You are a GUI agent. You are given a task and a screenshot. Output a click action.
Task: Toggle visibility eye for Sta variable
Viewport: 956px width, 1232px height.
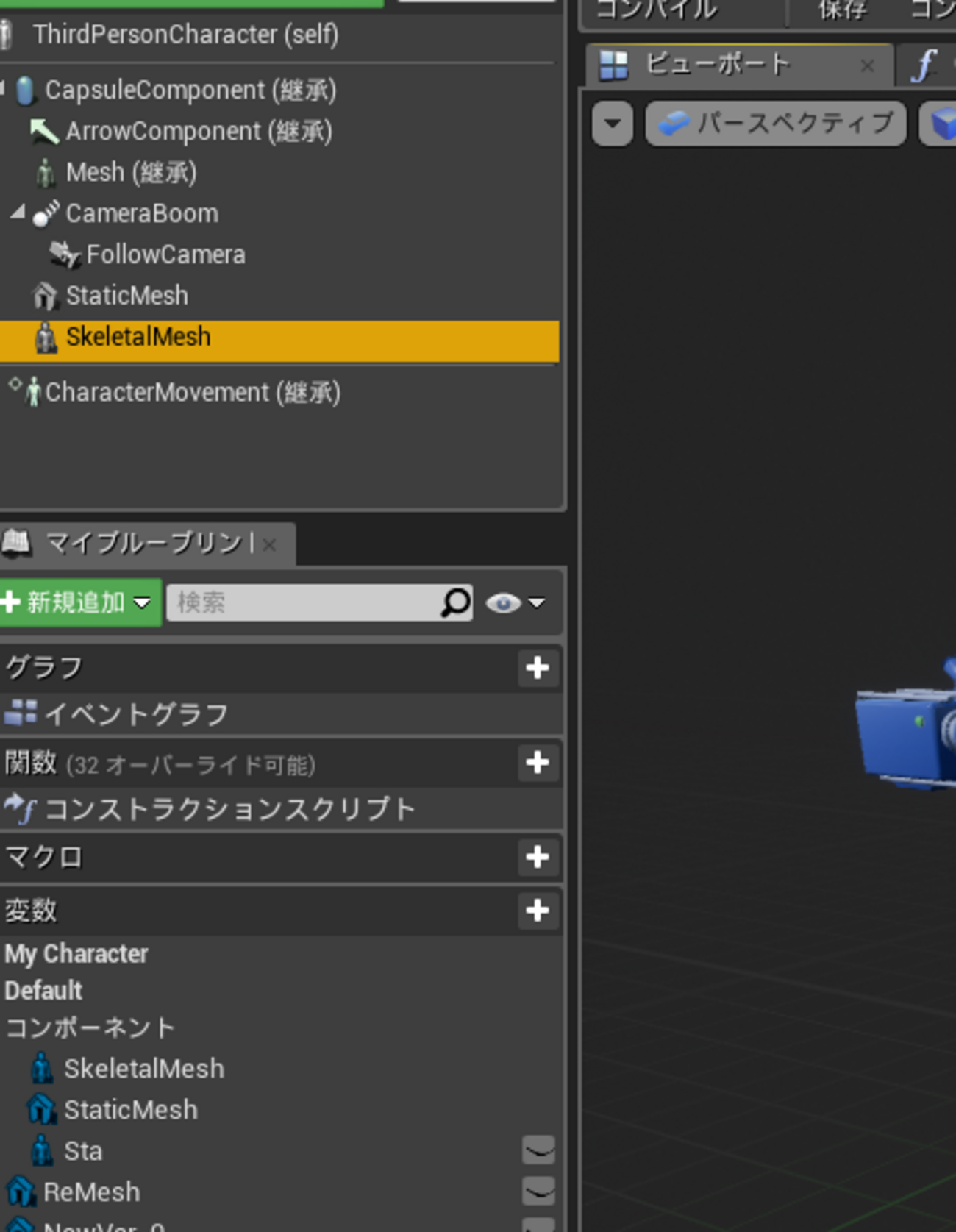click(x=539, y=1150)
